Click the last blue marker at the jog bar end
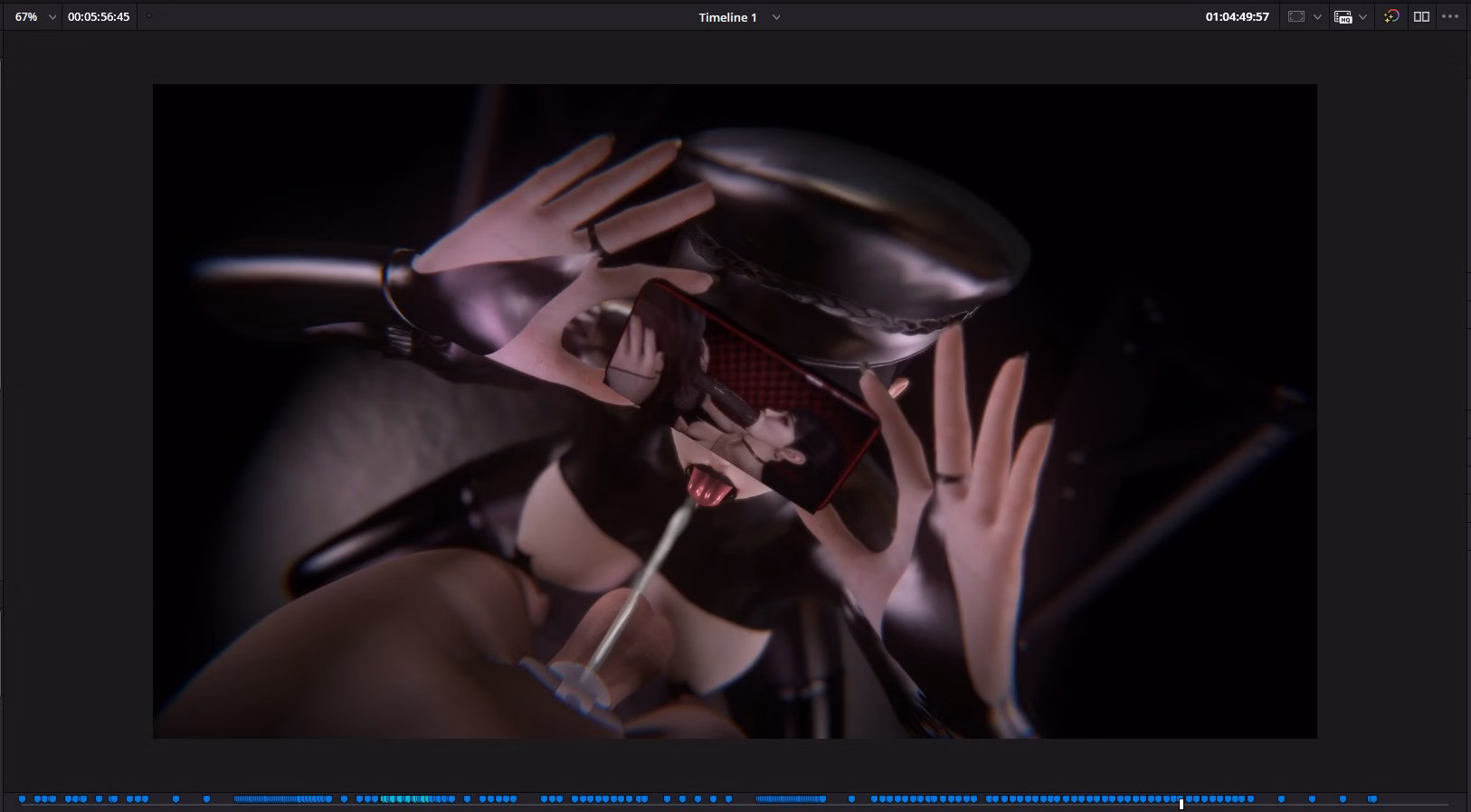The image size is (1471, 812). point(1372,799)
